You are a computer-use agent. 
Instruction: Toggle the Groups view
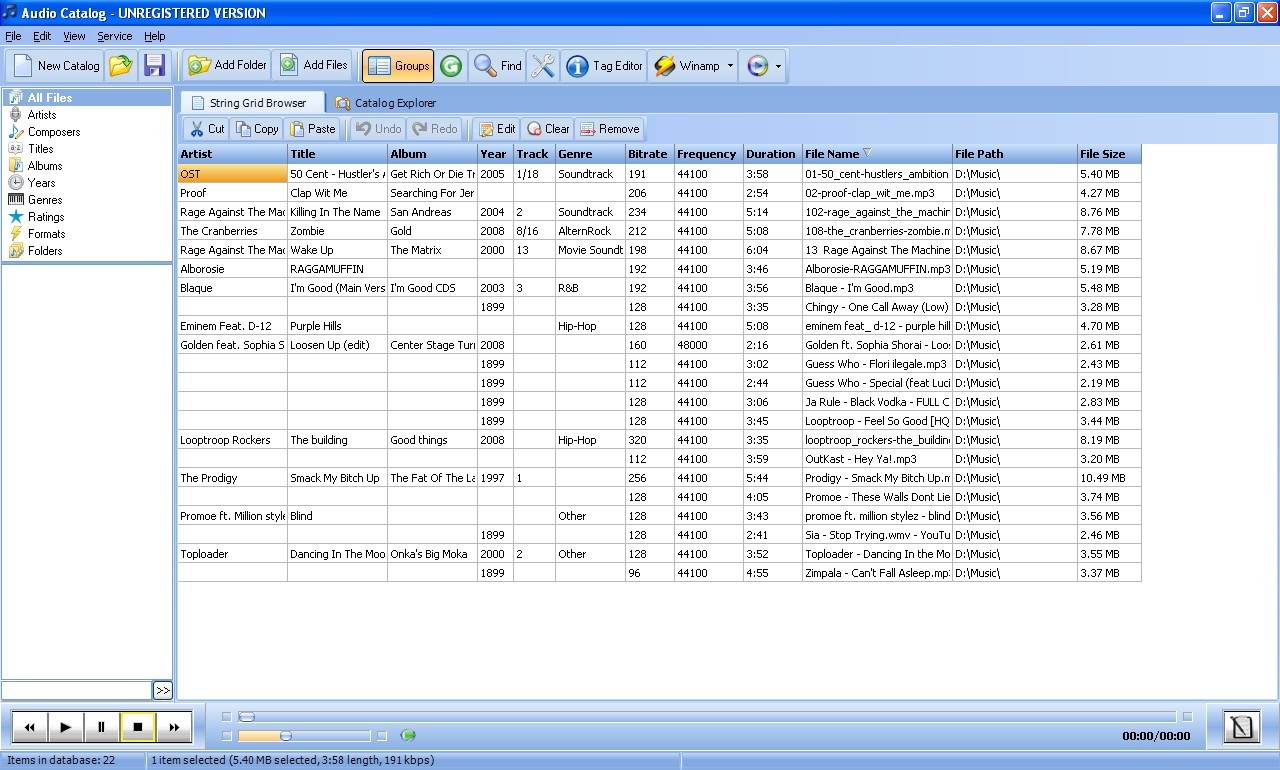(398, 66)
